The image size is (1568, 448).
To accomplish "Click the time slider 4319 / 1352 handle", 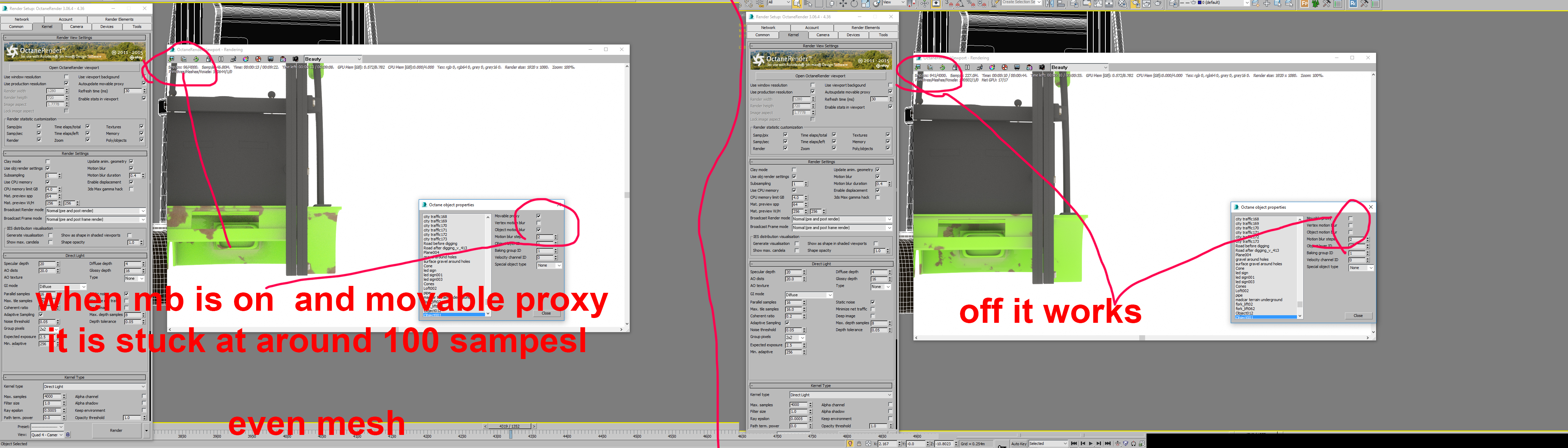I will [509, 426].
